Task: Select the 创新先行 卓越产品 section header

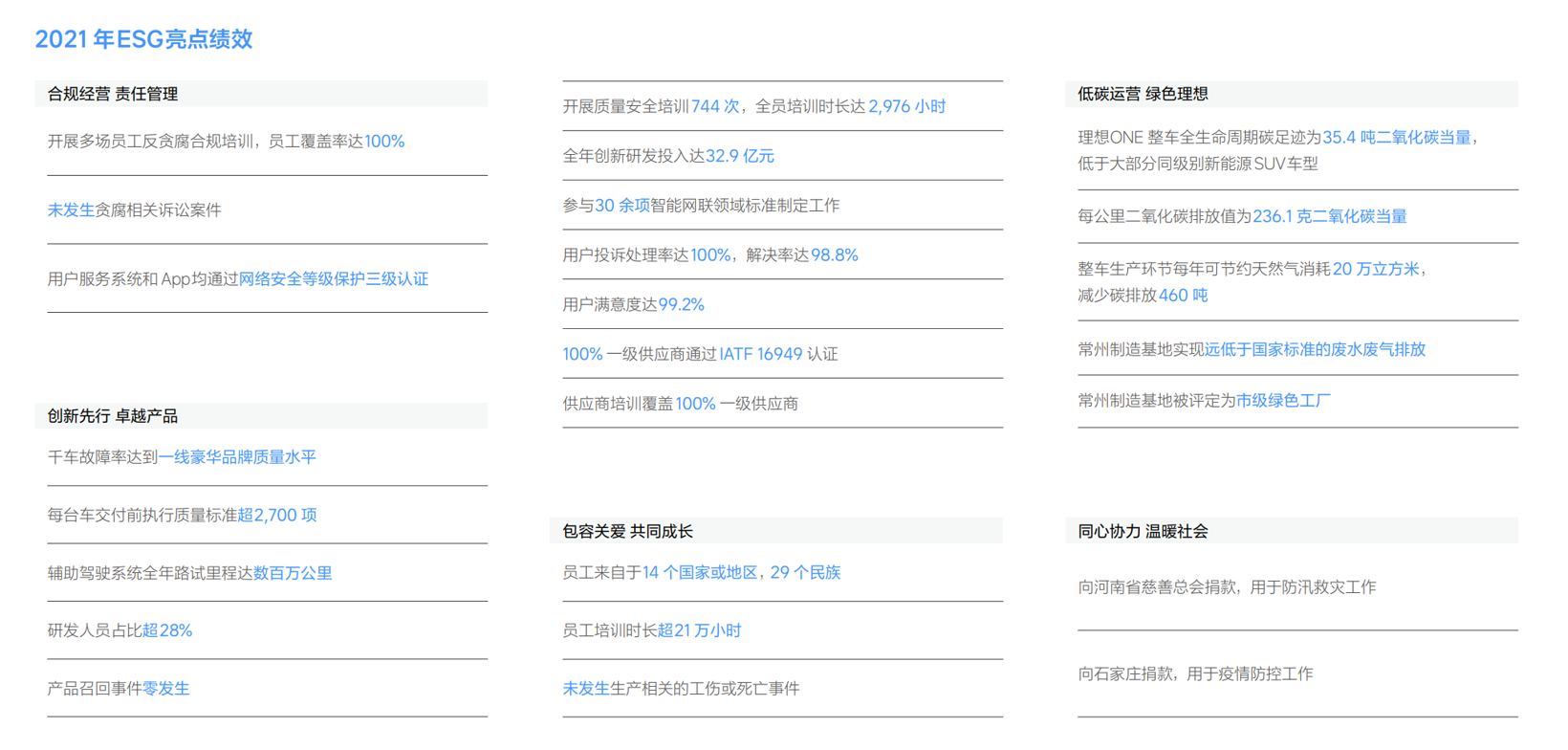Action: [x=113, y=416]
